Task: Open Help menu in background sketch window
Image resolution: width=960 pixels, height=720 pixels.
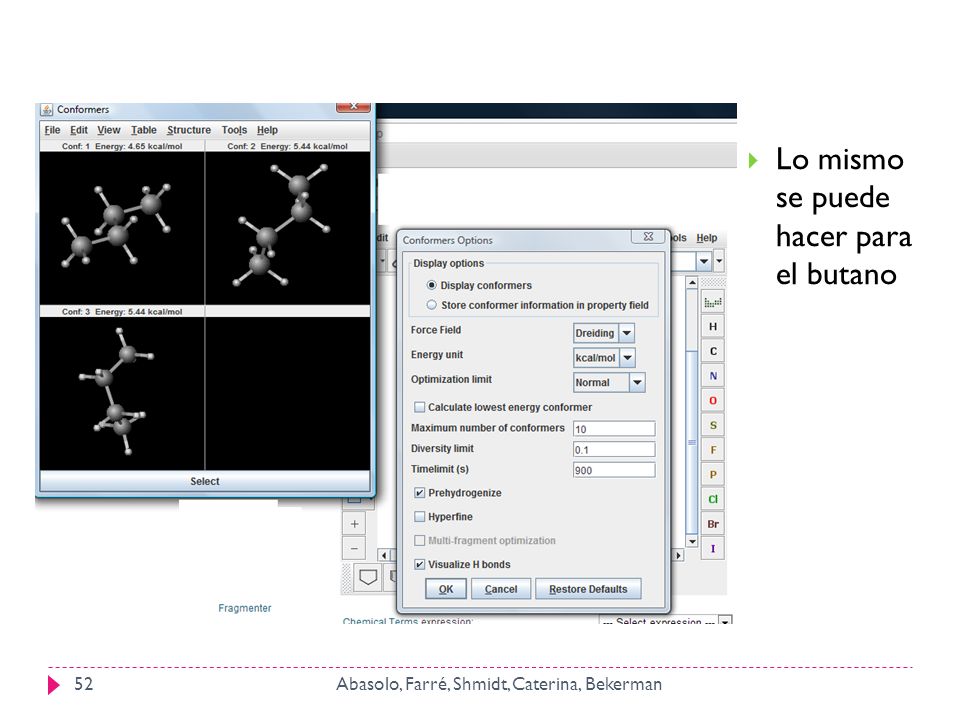Action: pos(707,238)
